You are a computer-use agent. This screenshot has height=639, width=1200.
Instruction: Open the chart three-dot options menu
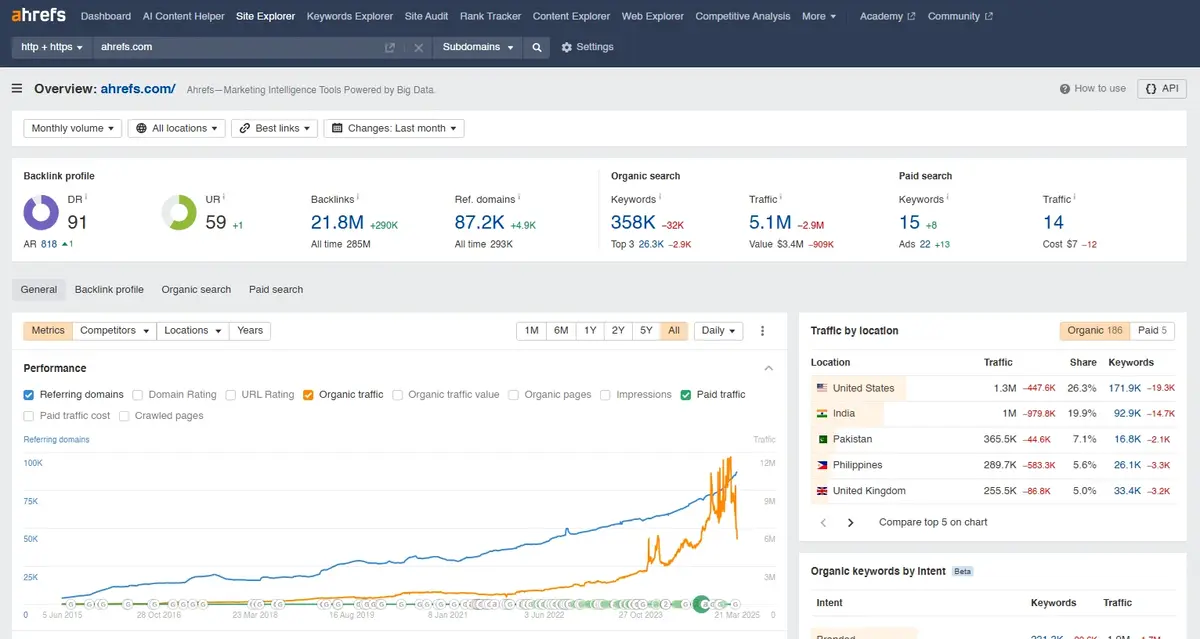(763, 331)
